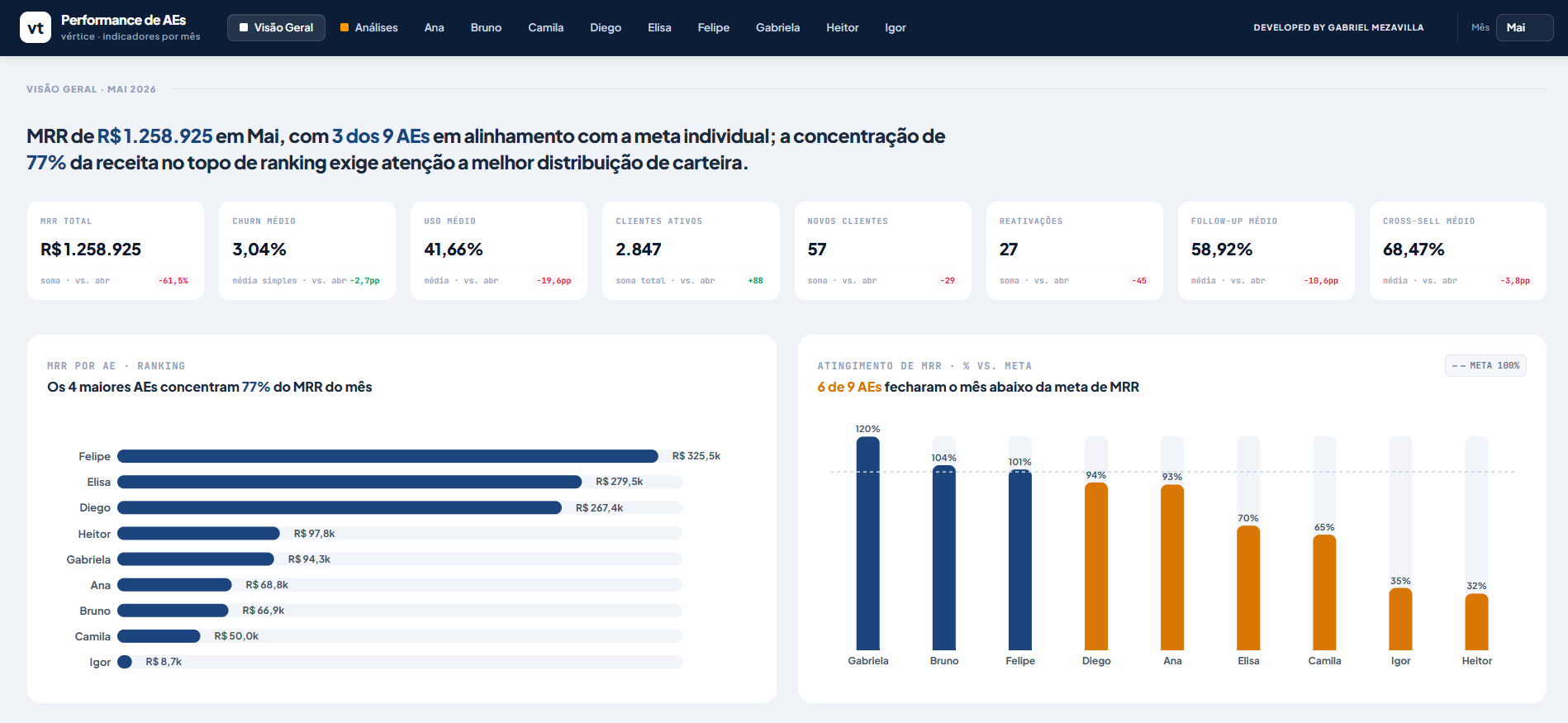The width and height of the screenshot is (1568, 723).
Task: Click Heitor's 32% attainment bar
Action: coord(1476,621)
